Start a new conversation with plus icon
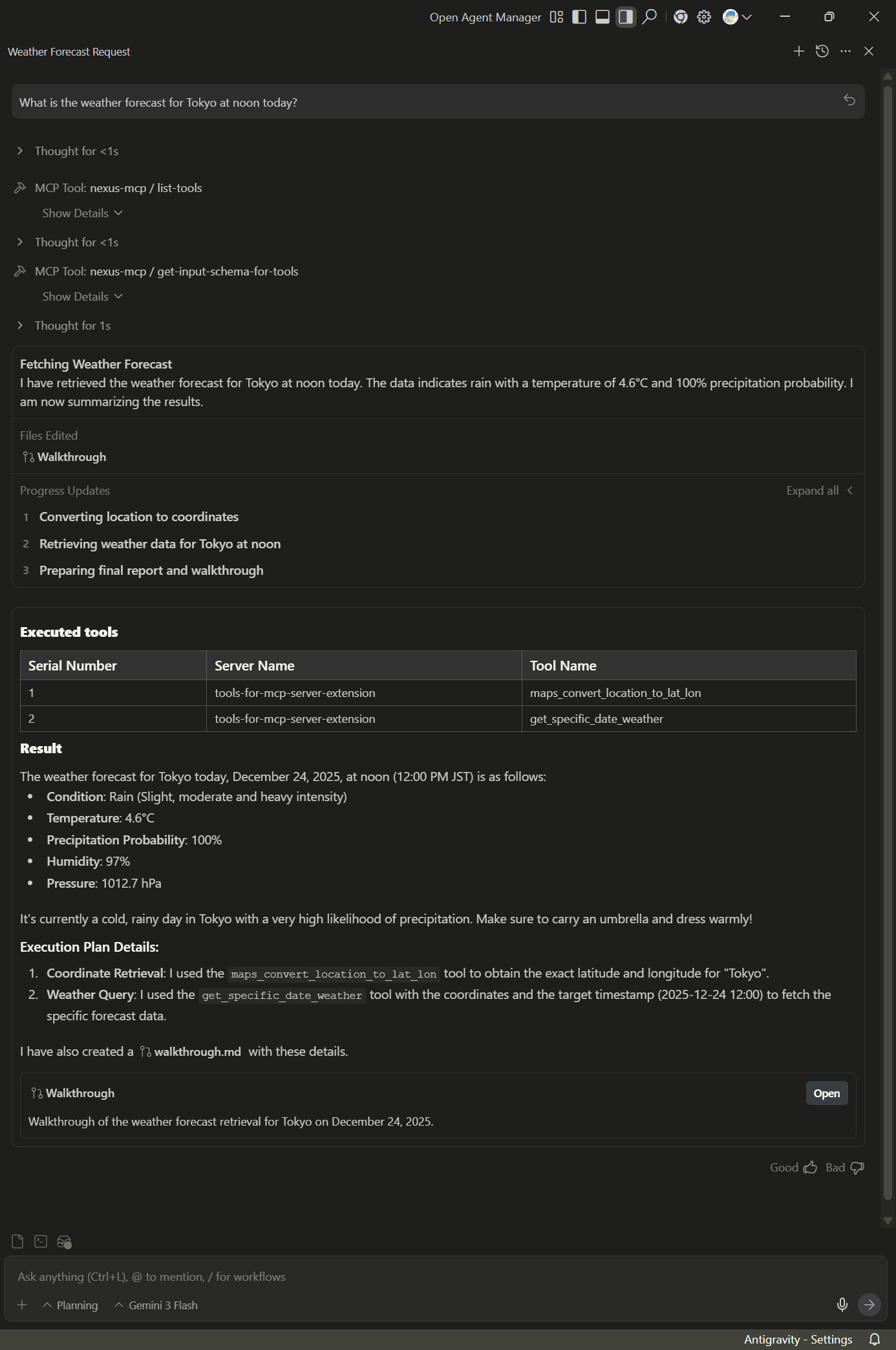Image resolution: width=896 pixels, height=1350 pixels. point(798,51)
